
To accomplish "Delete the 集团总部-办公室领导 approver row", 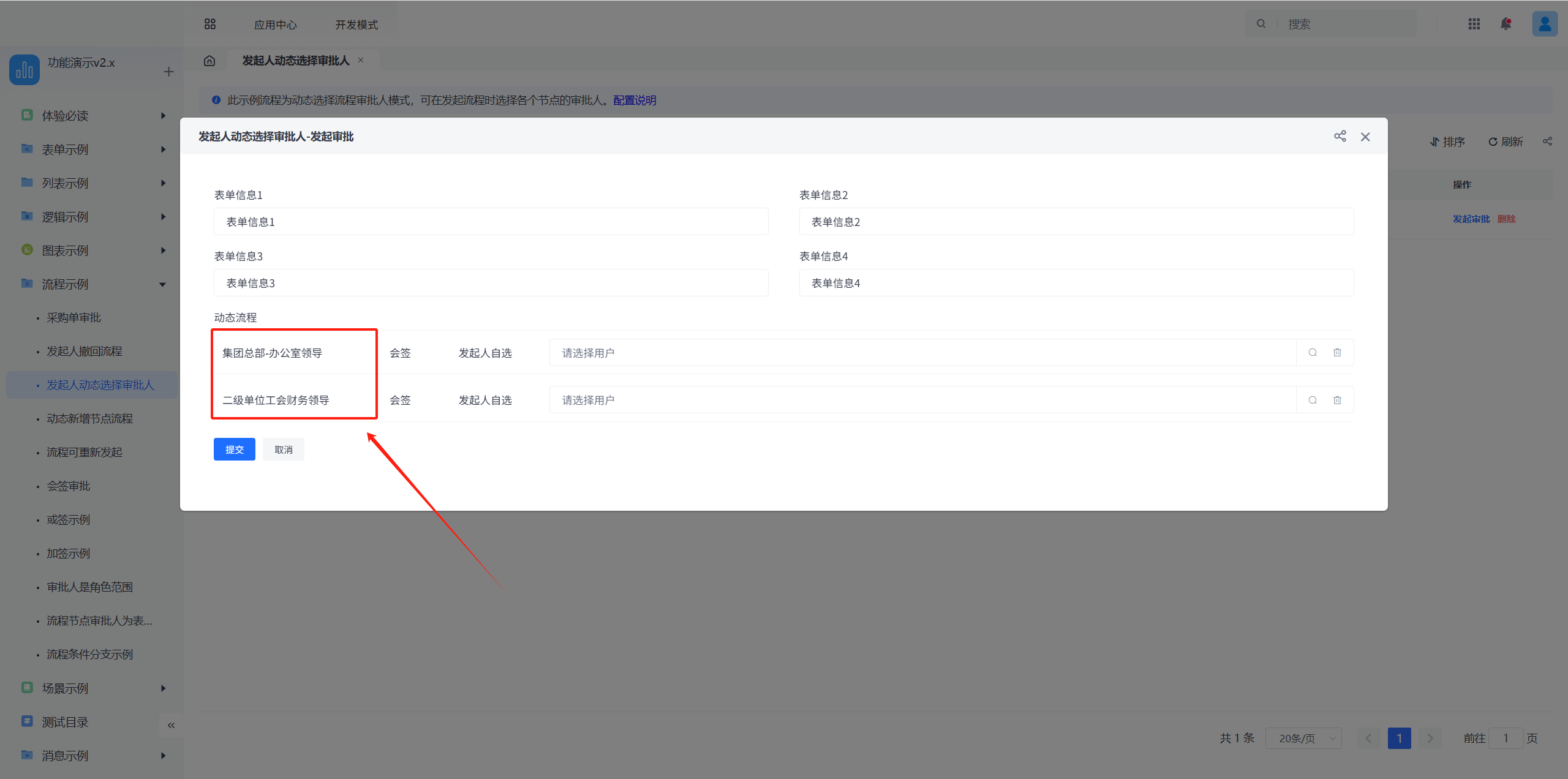I will tap(1337, 353).
